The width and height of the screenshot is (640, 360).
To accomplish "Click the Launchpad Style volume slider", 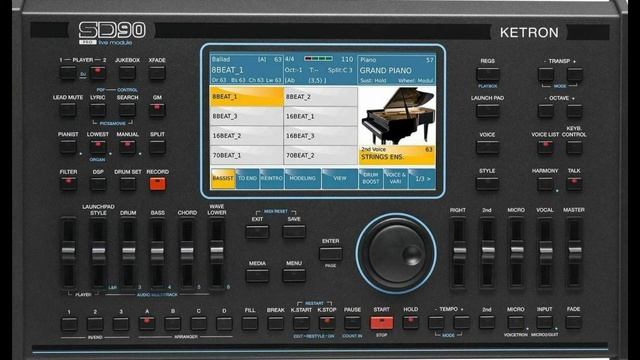I will pyautogui.click(x=98, y=251).
